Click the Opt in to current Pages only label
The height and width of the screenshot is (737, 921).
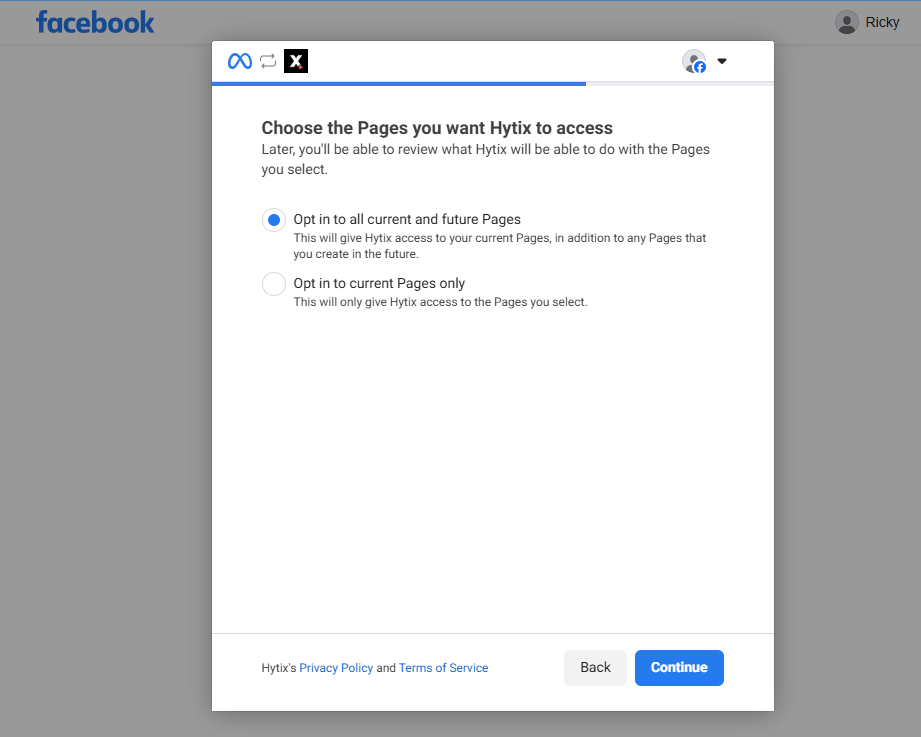379,283
